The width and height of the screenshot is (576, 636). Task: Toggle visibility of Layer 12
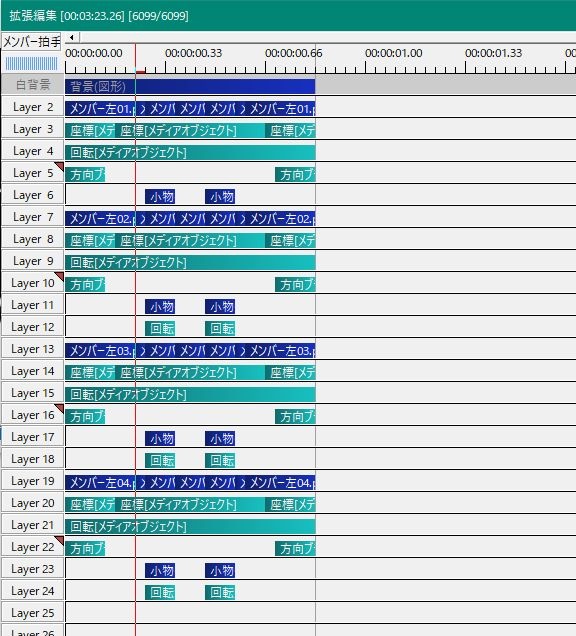tap(32, 327)
